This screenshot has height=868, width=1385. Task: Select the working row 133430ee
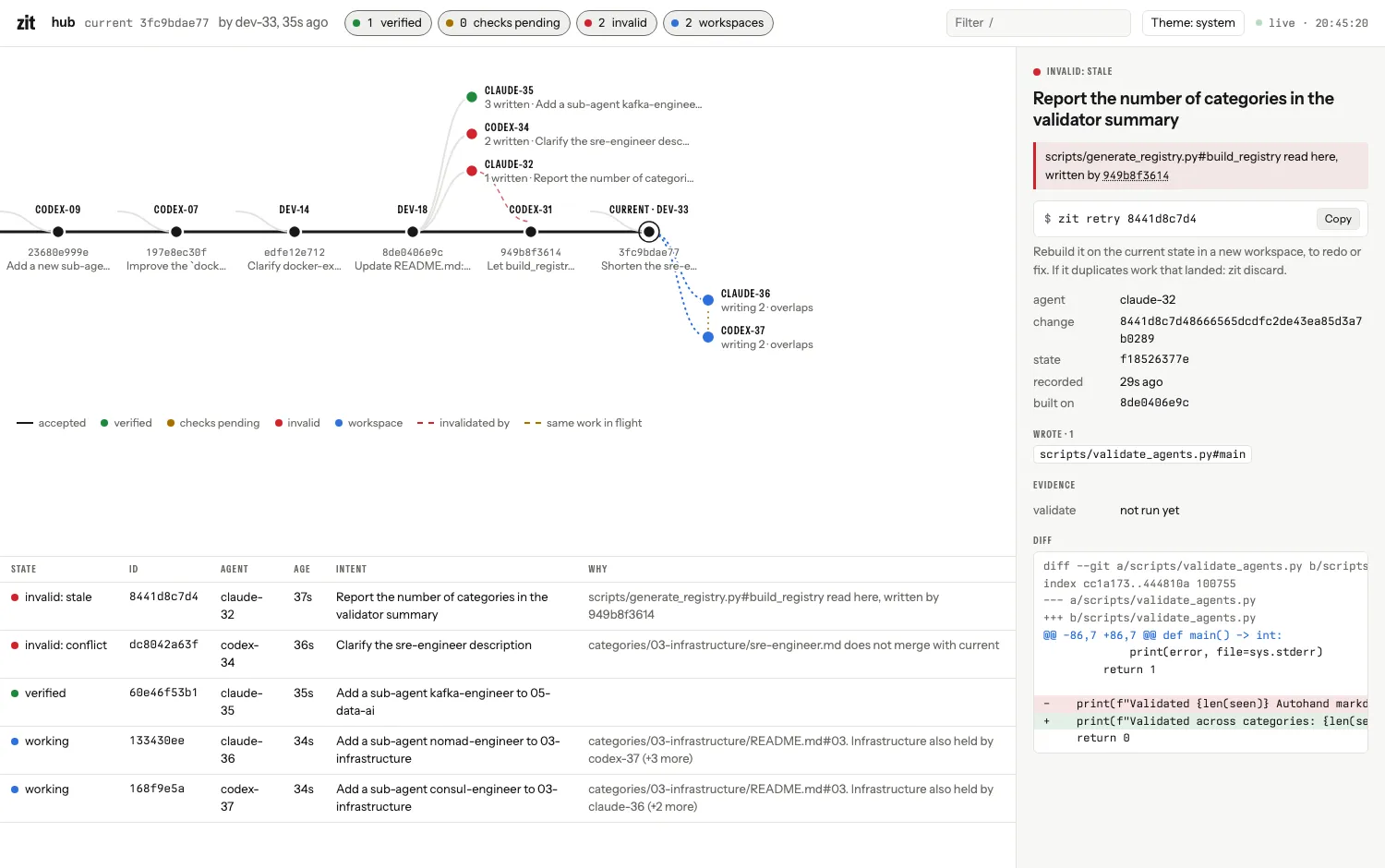pos(508,750)
